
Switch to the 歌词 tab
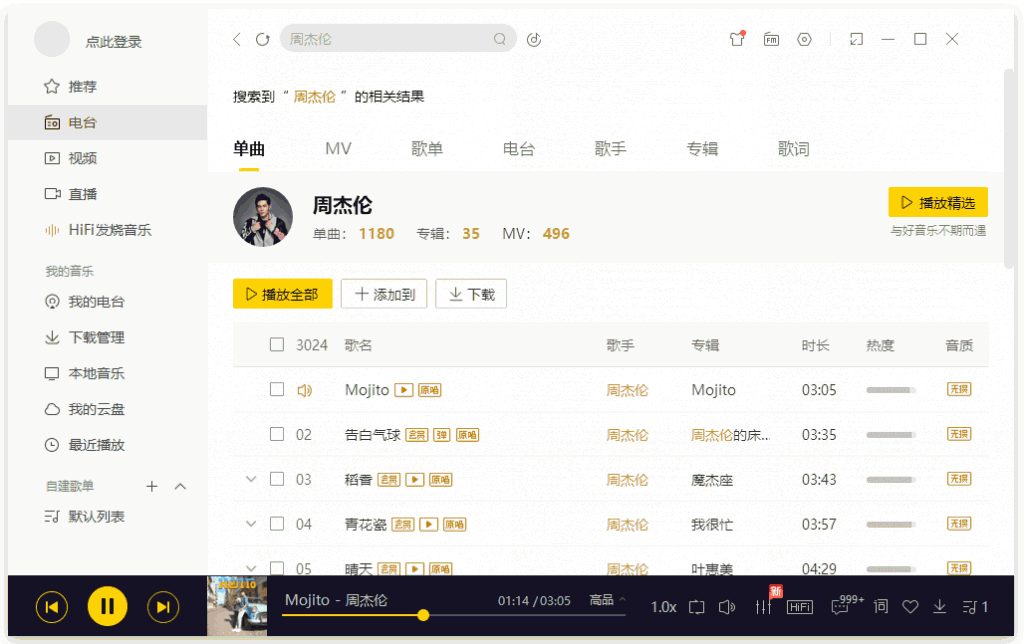(793, 148)
